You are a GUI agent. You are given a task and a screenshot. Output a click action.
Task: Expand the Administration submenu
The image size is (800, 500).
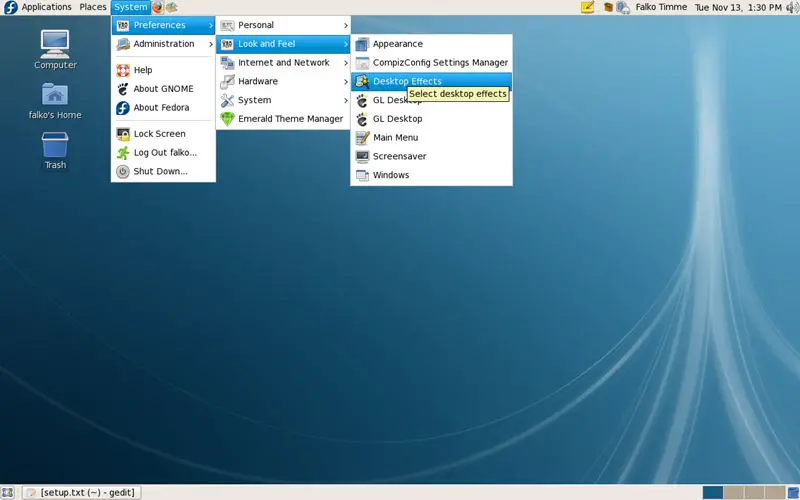(x=163, y=44)
